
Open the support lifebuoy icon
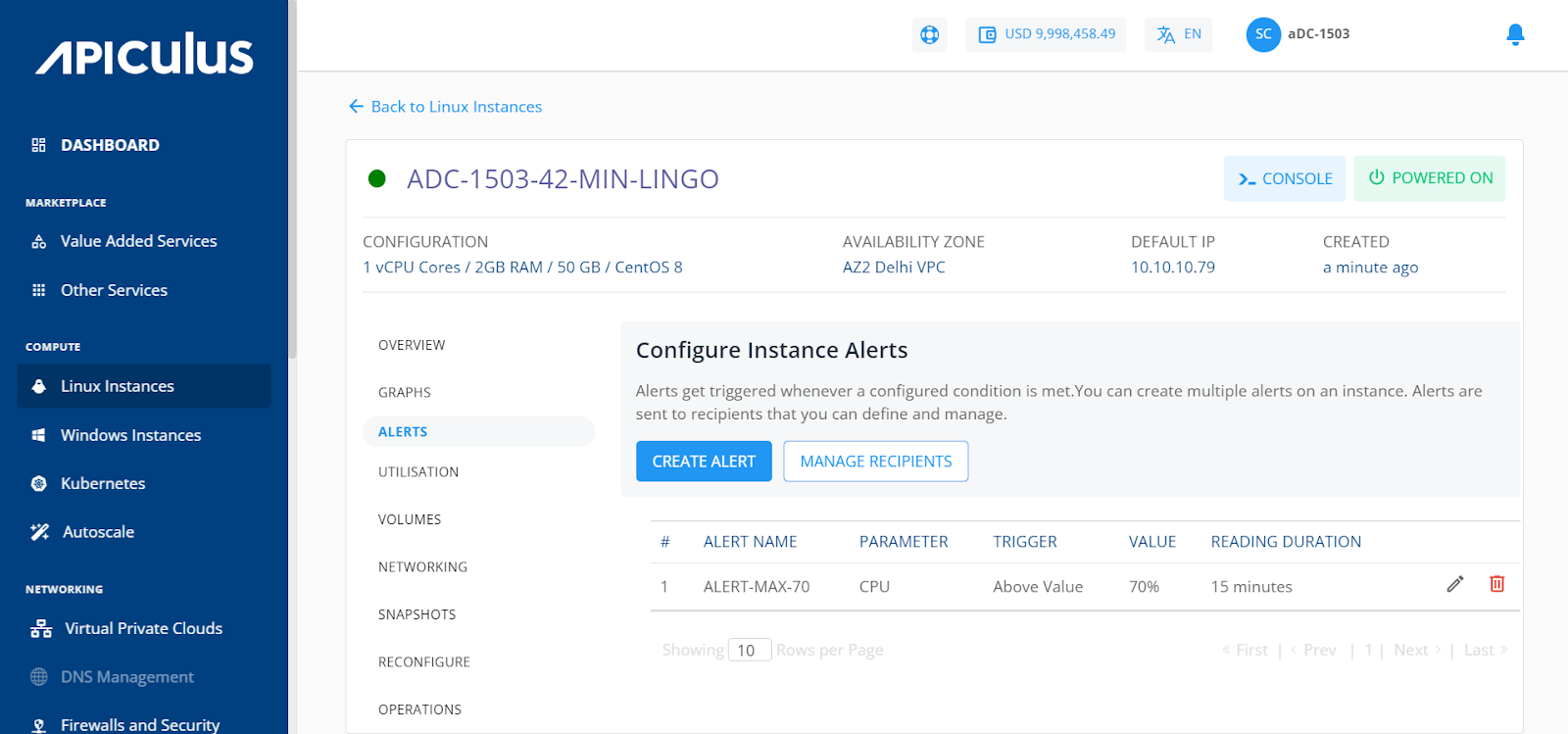[x=929, y=34]
